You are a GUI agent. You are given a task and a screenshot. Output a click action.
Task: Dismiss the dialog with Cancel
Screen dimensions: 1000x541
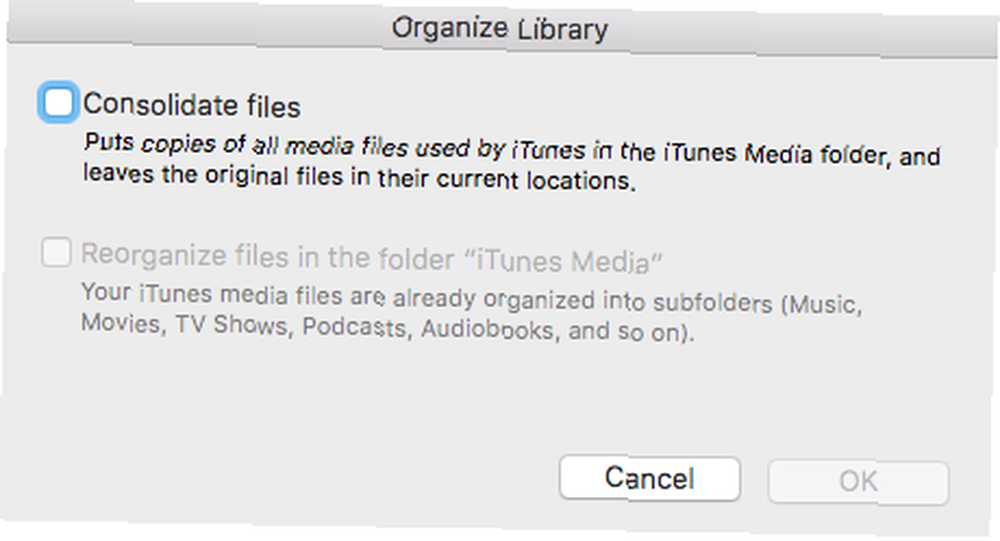tap(649, 478)
